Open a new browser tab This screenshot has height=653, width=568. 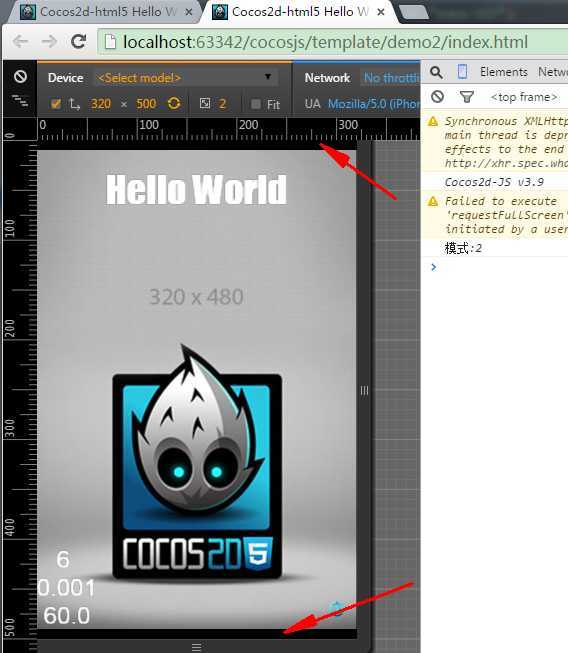(x=413, y=12)
